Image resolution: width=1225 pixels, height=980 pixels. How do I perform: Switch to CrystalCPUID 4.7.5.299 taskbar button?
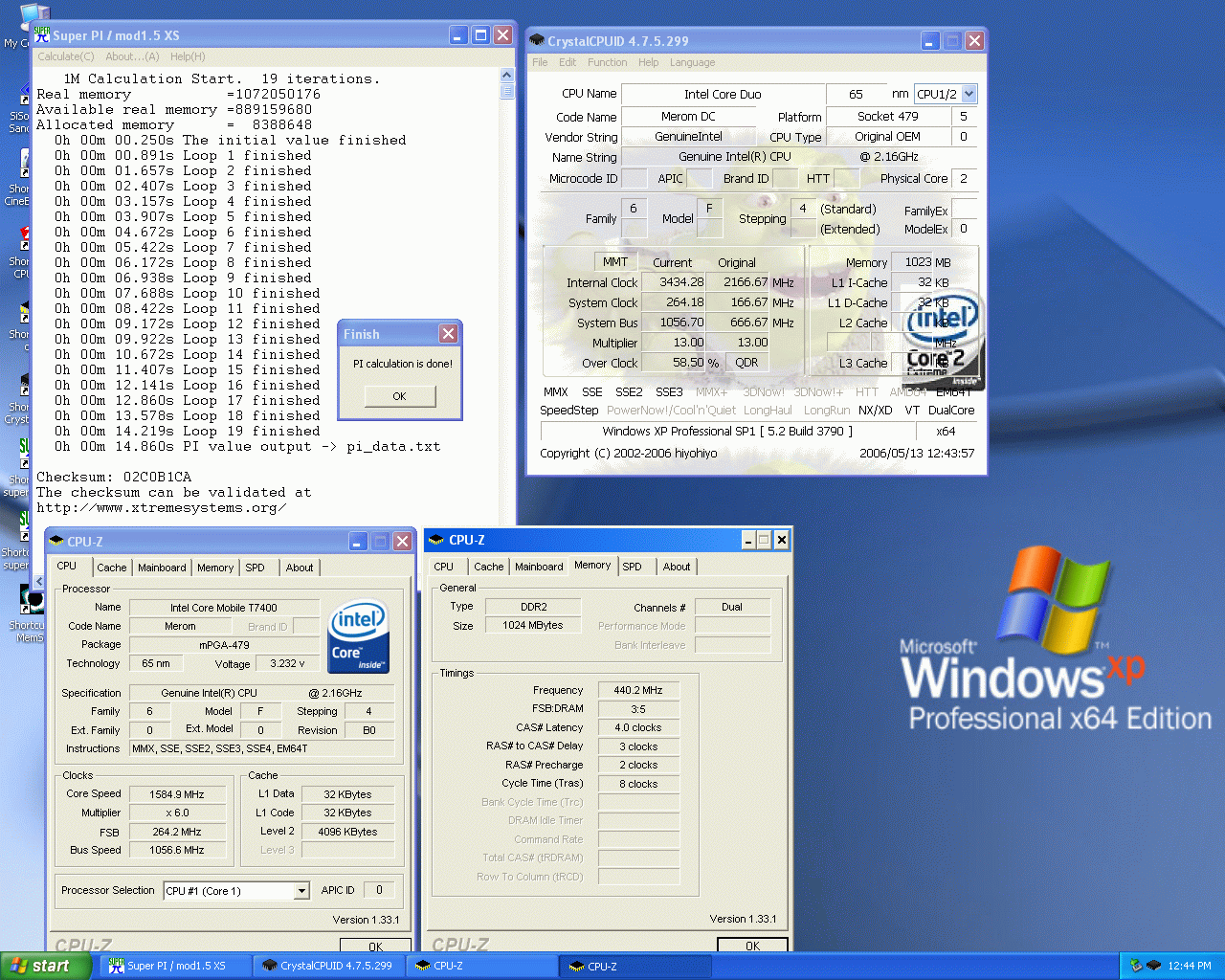pyautogui.click(x=329, y=966)
